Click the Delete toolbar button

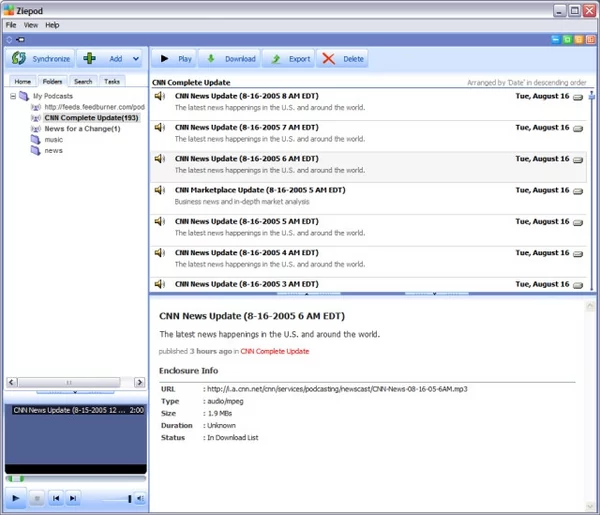(x=342, y=59)
